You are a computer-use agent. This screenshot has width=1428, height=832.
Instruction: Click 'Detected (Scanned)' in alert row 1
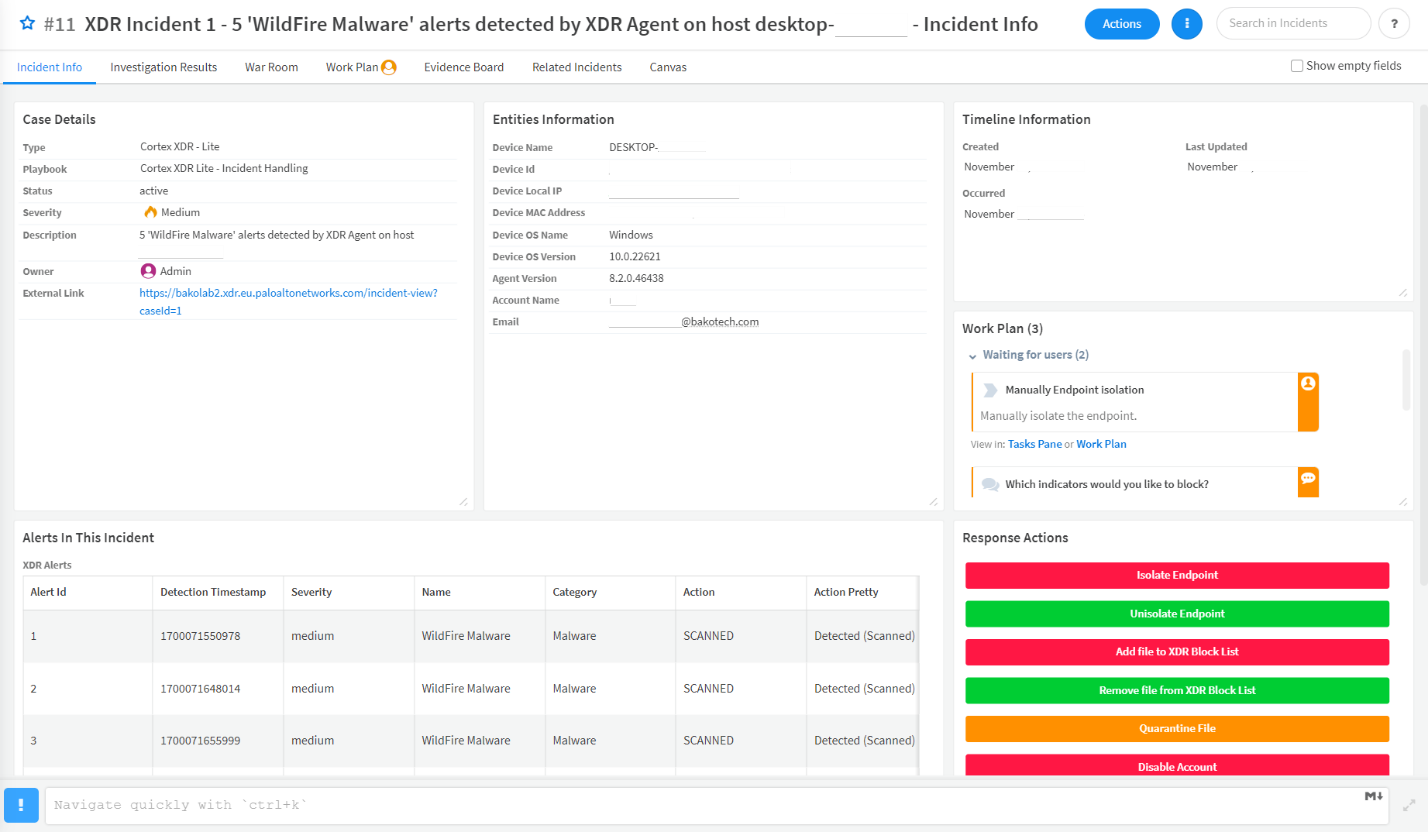tap(864, 636)
